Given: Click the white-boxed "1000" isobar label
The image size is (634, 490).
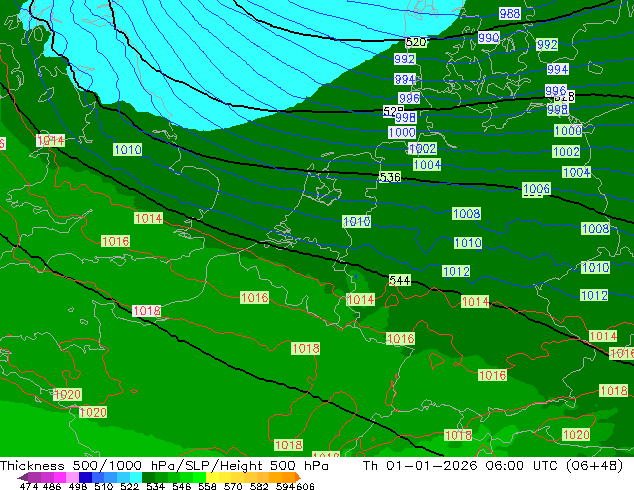Looking at the screenshot, I should pyautogui.click(x=402, y=133).
